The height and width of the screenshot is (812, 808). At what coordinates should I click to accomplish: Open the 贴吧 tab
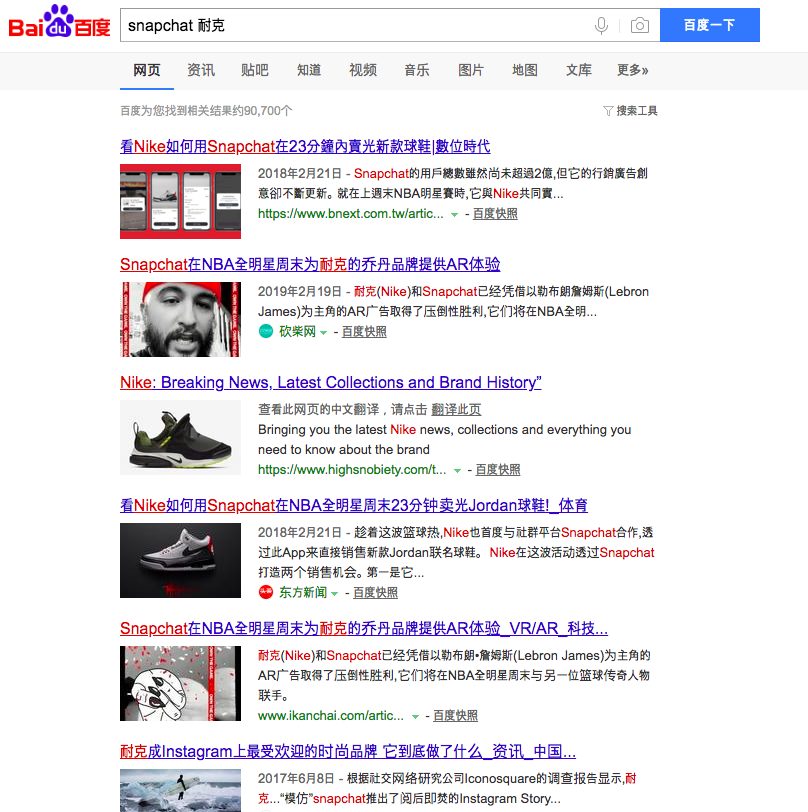tap(255, 70)
